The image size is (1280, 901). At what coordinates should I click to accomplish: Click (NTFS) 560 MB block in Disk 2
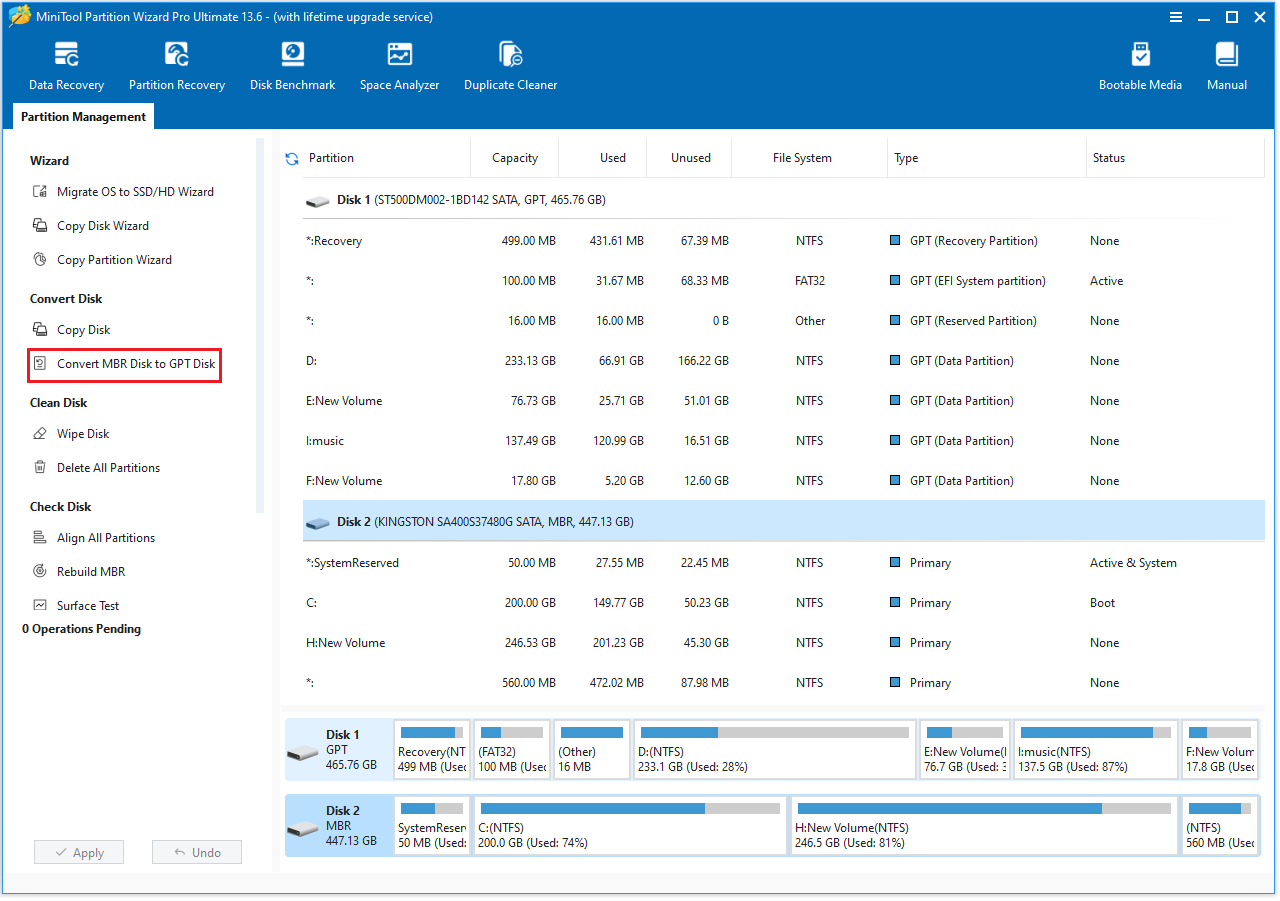[1220, 825]
